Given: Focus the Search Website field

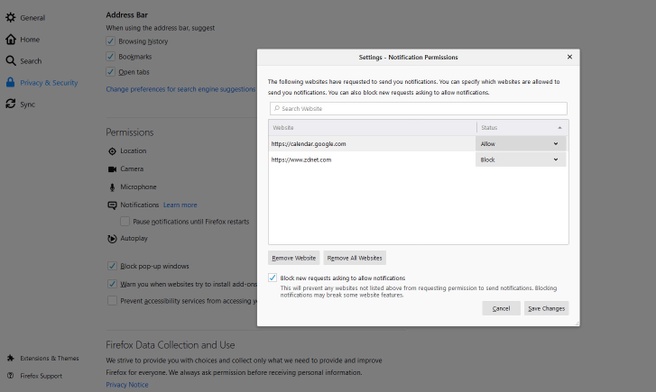Looking at the screenshot, I should tap(418, 108).
